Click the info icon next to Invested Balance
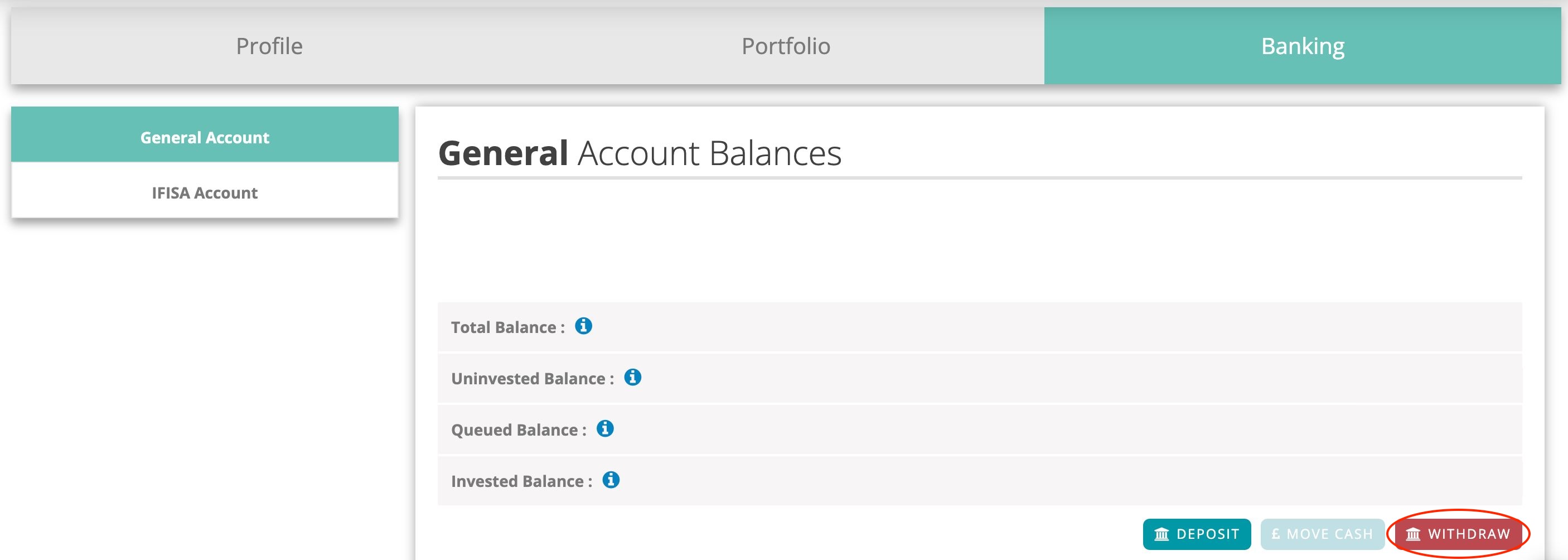This screenshot has height=560, width=1568. [x=611, y=480]
